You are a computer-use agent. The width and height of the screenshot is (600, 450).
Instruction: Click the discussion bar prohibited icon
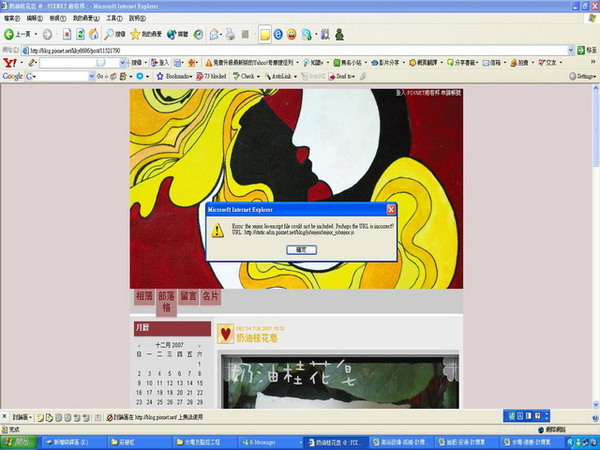click(x=109, y=417)
